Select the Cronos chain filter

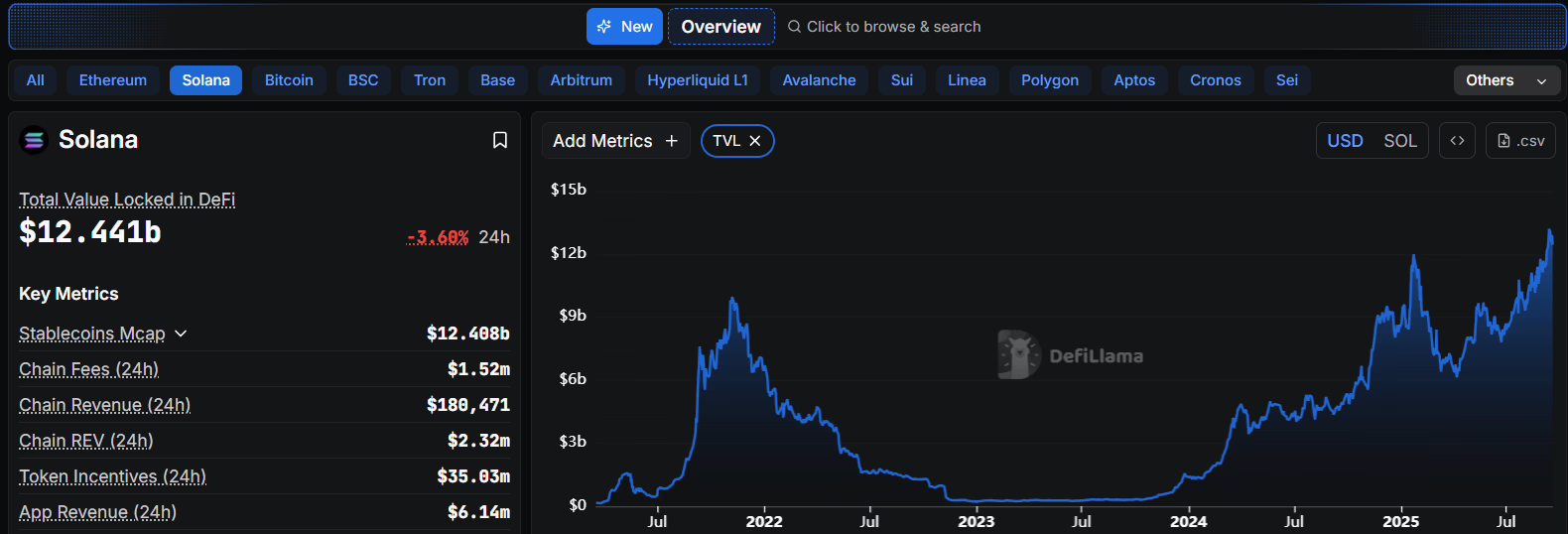point(1216,80)
